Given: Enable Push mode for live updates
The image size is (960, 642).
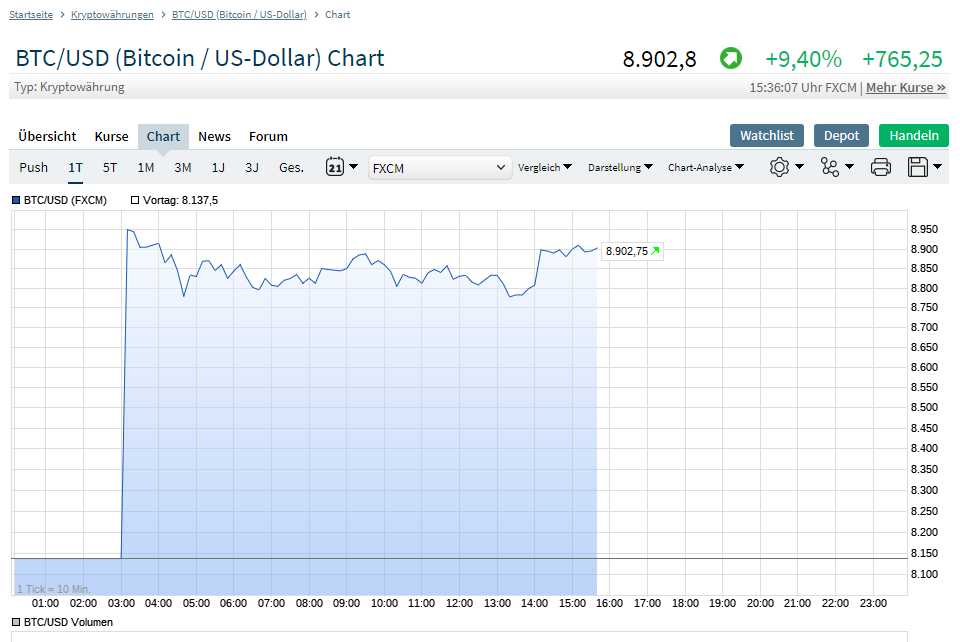Looking at the screenshot, I should [33, 167].
